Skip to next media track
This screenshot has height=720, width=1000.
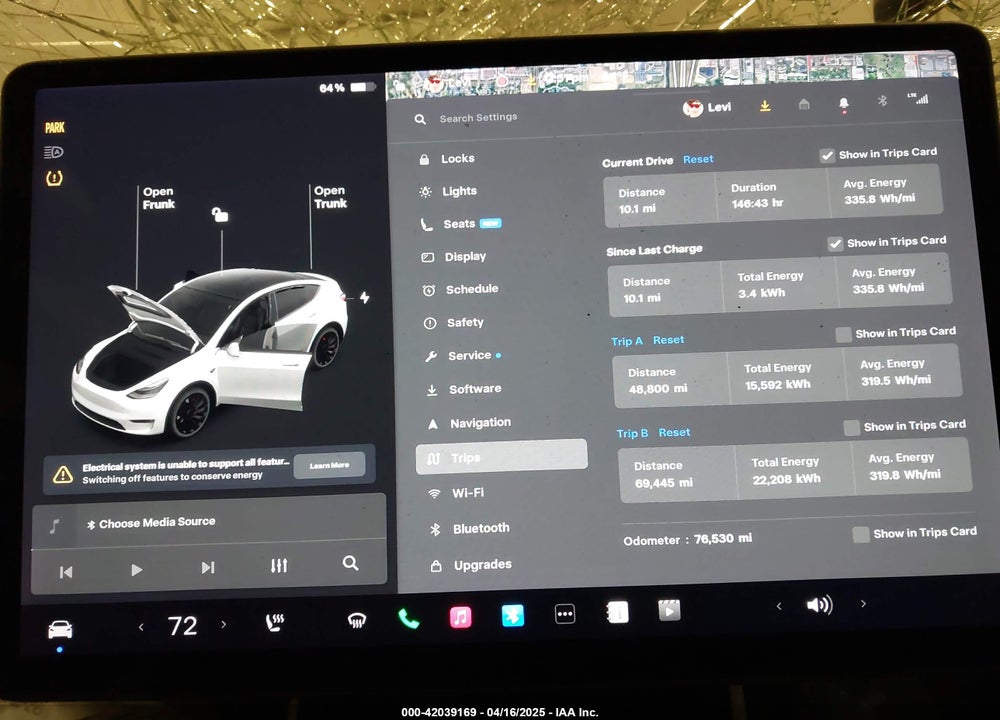(x=208, y=568)
